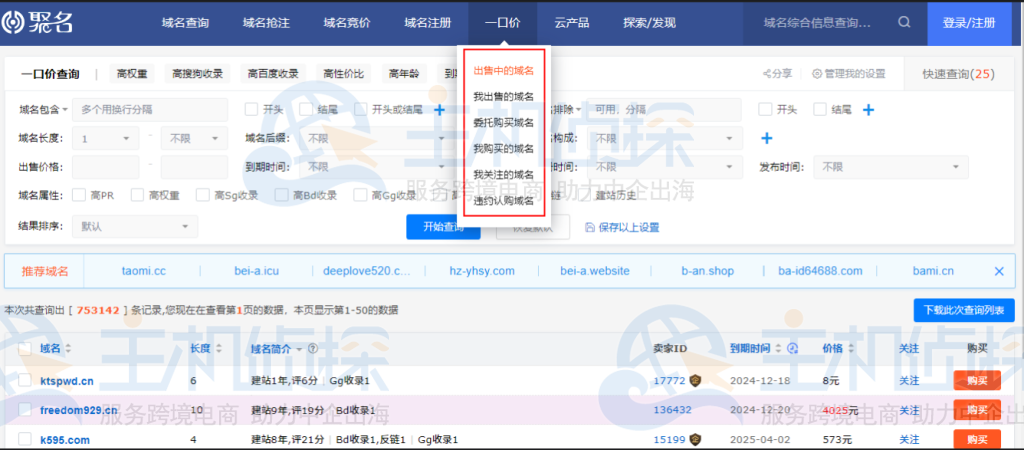Click 购买 button for ktspwd.cn

point(977,381)
